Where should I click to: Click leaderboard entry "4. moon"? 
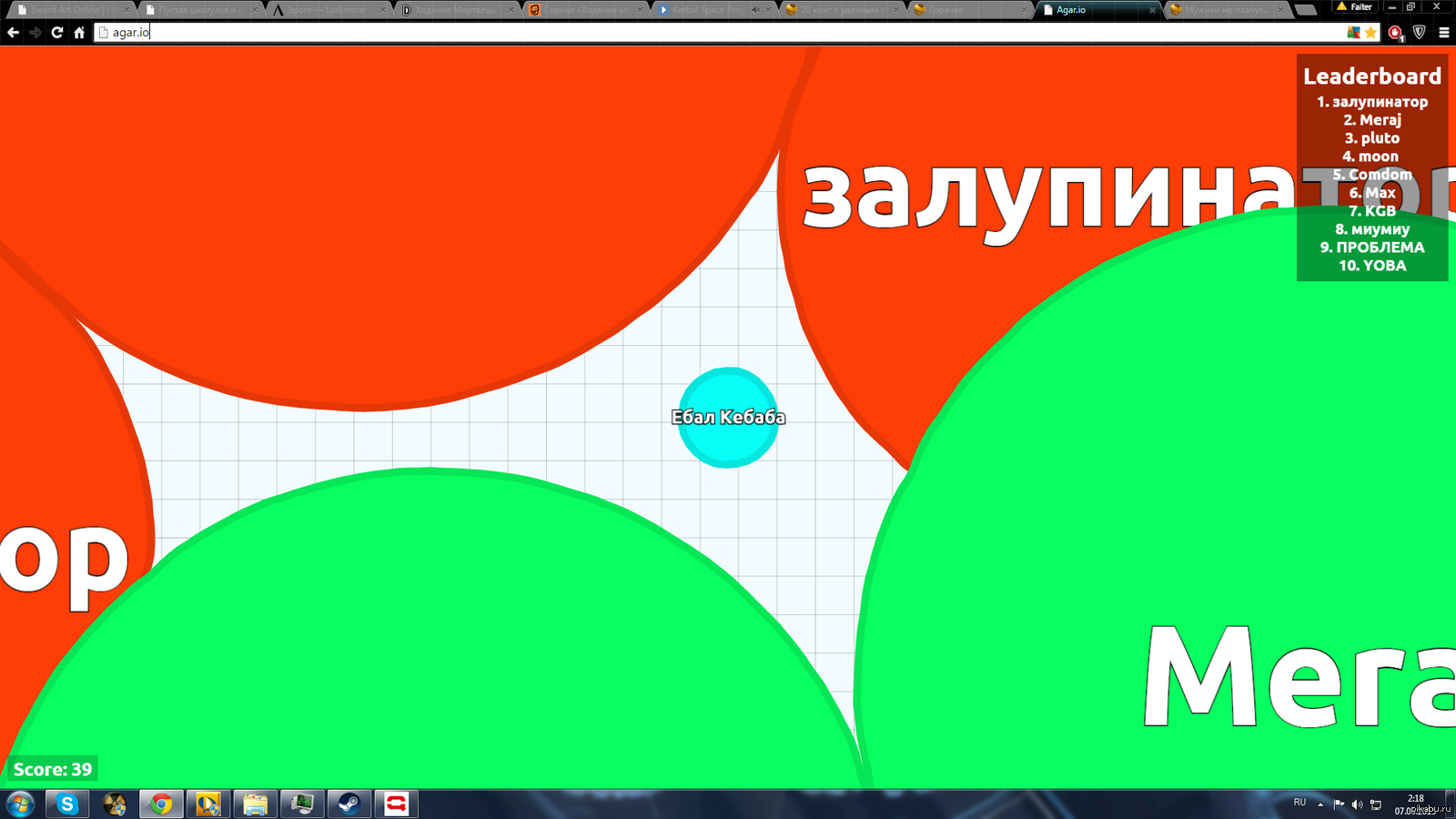(x=1370, y=157)
